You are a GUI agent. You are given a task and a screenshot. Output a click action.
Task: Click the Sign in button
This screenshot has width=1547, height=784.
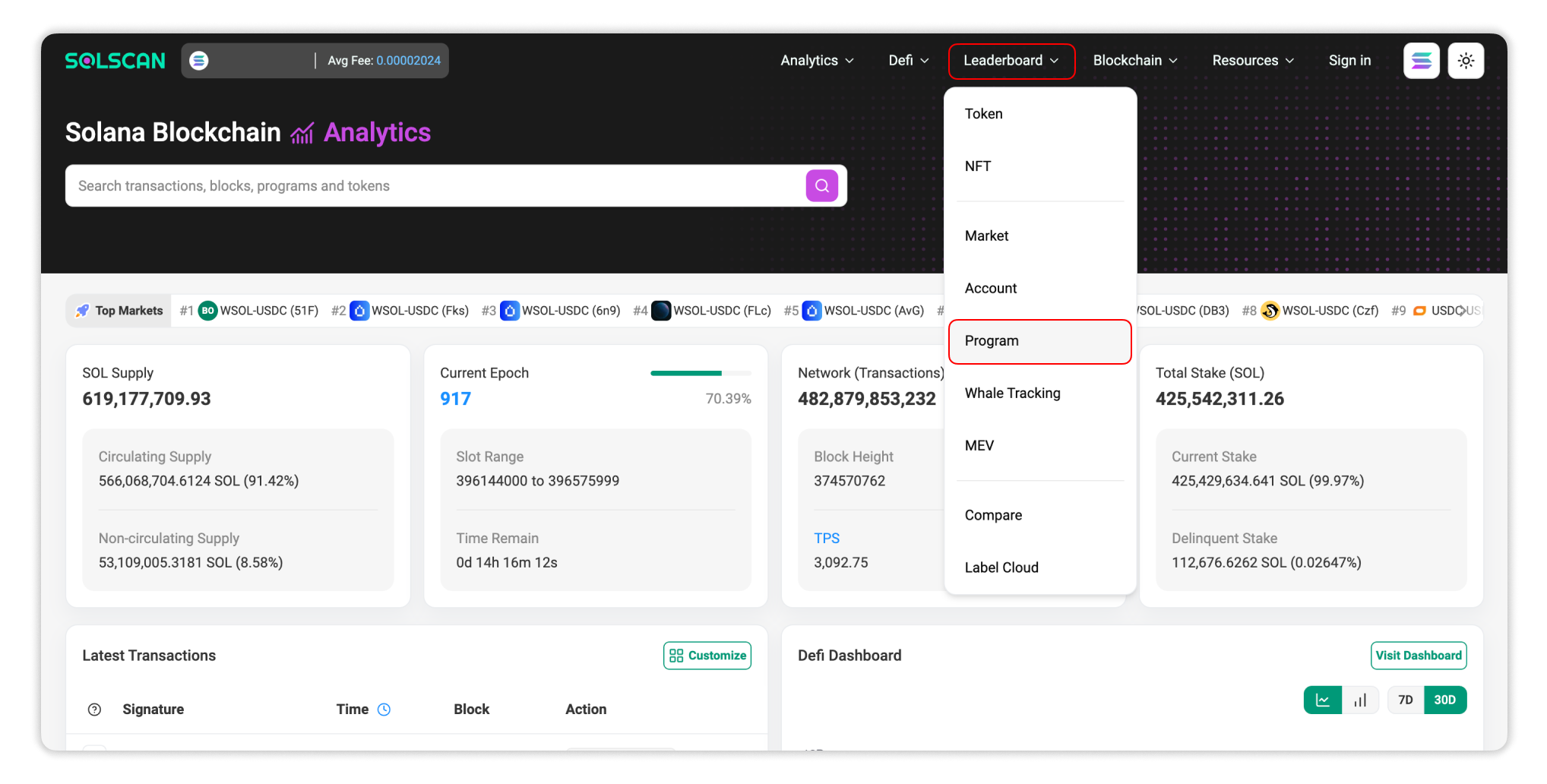(1349, 60)
